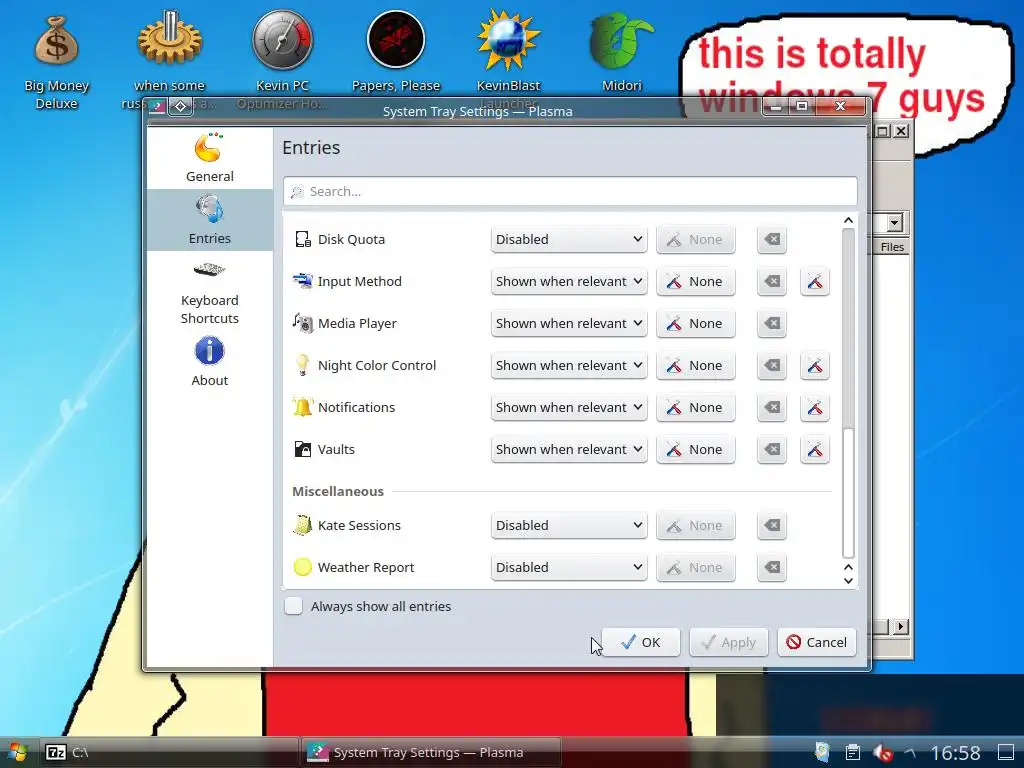This screenshot has width=1024, height=768.
Task: Click the Notifications shortcut None button
Action: click(x=696, y=408)
